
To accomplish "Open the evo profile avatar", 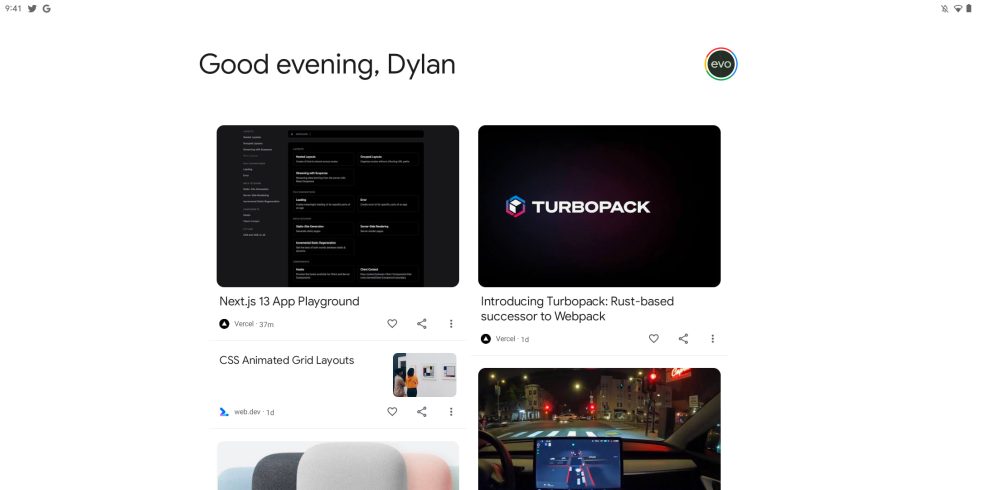I will pos(720,65).
